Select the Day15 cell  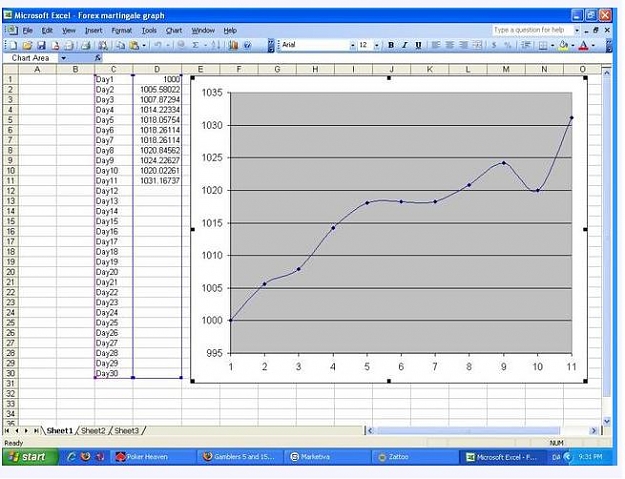(114, 222)
